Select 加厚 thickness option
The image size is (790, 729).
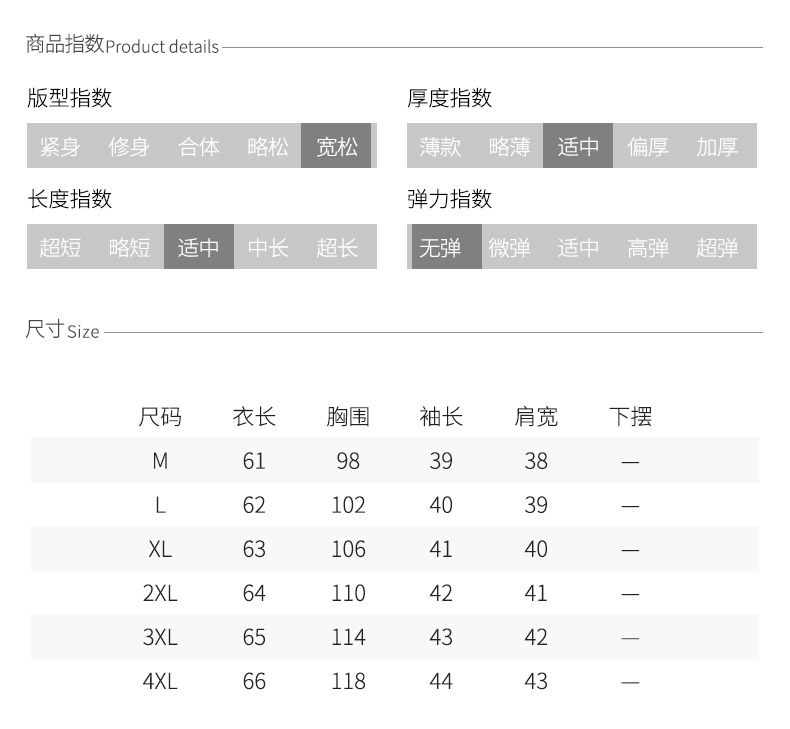(717, 146)
